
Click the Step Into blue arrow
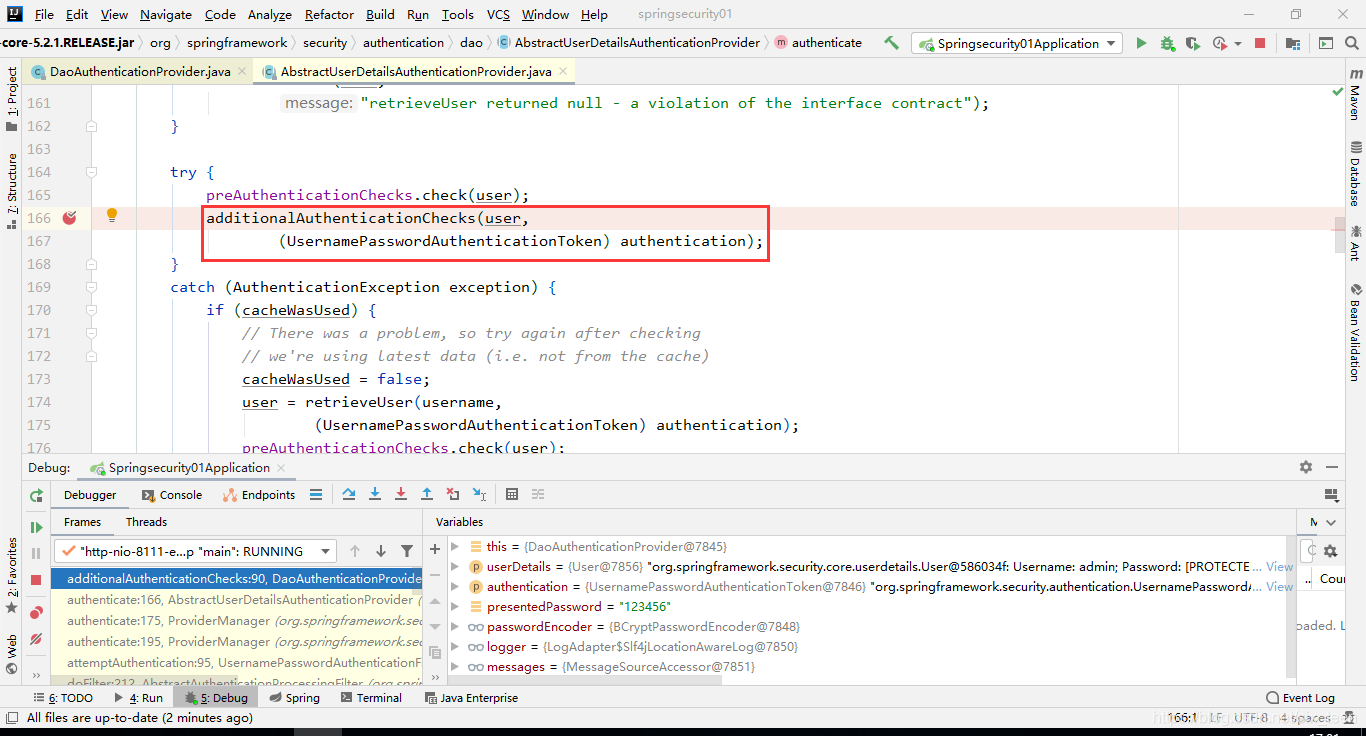[x=375, y=494]
